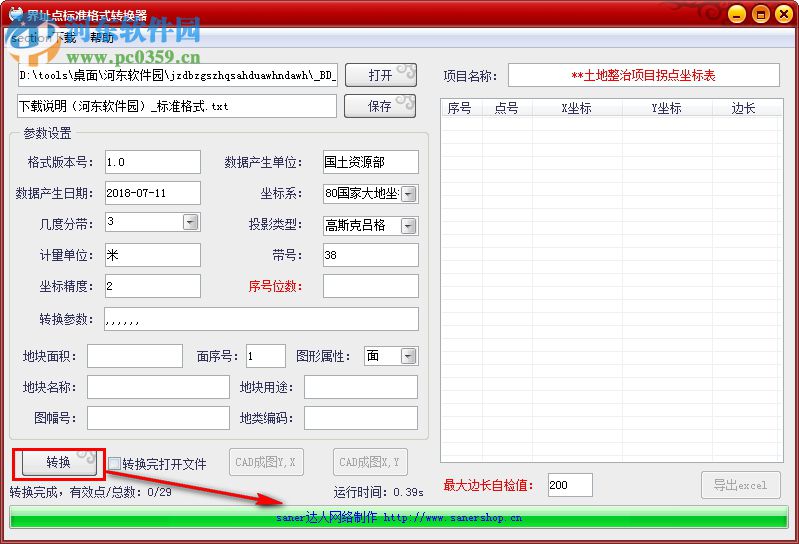The width and height of the screenshot is (799, 544).
Task: Edit the 面序号 field
Action: (x=265, y=356)
